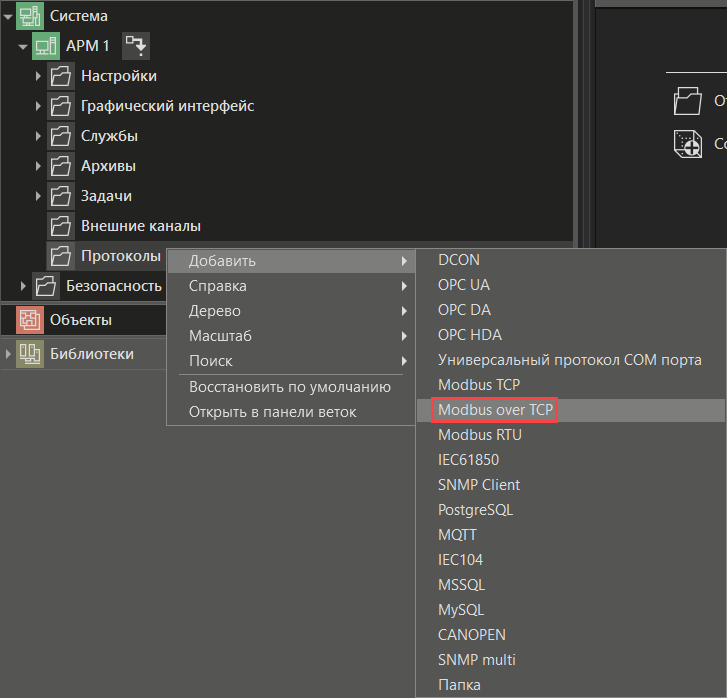The image size is (727, 698).
Task: Click the Библиотеки books icon
Action: [x=30, y=354]
